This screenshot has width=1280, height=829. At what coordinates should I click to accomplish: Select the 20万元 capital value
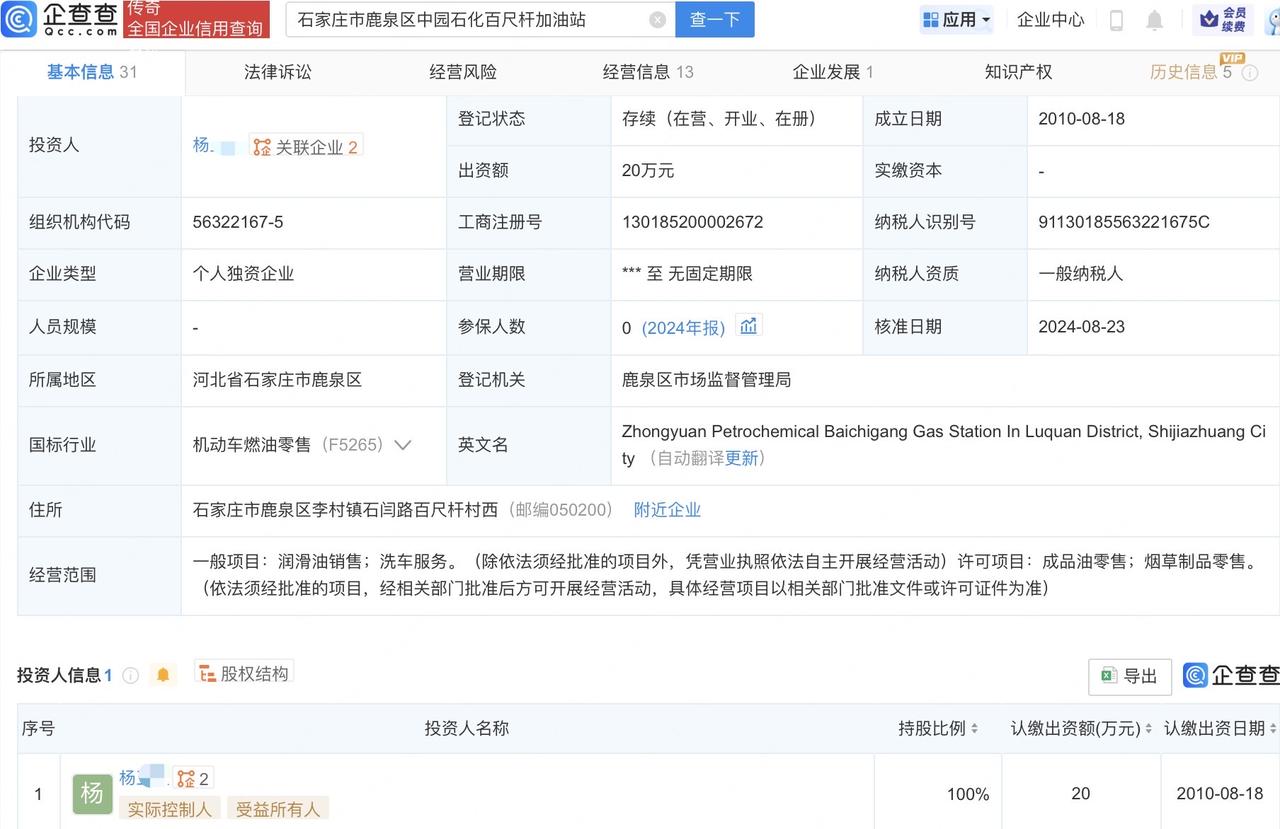[648, 171]
